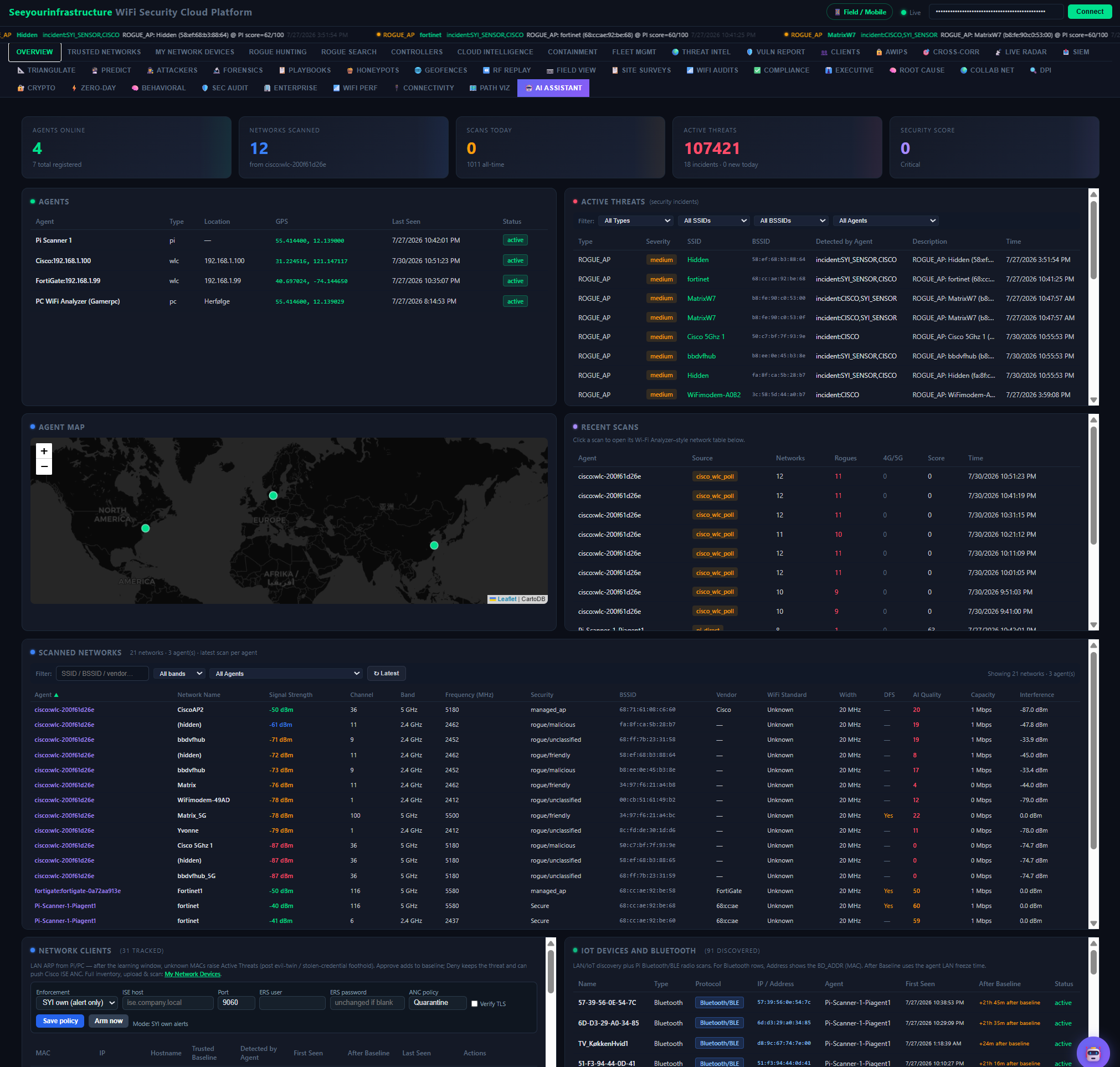Open the Zero-Day tab

coord(93,88)
